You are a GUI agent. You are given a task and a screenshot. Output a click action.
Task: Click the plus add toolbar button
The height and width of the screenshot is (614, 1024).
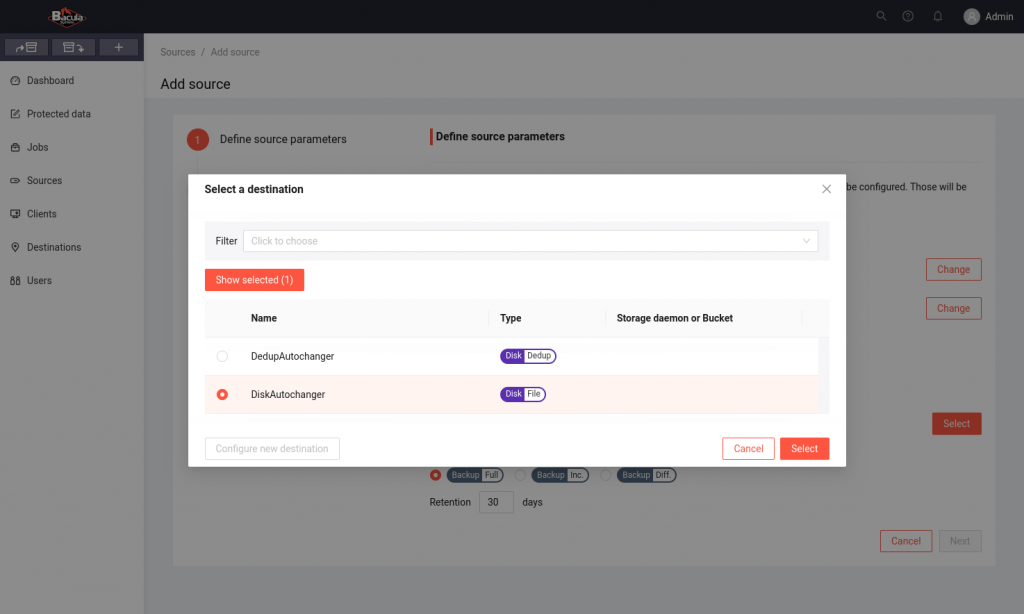(118, 47)
